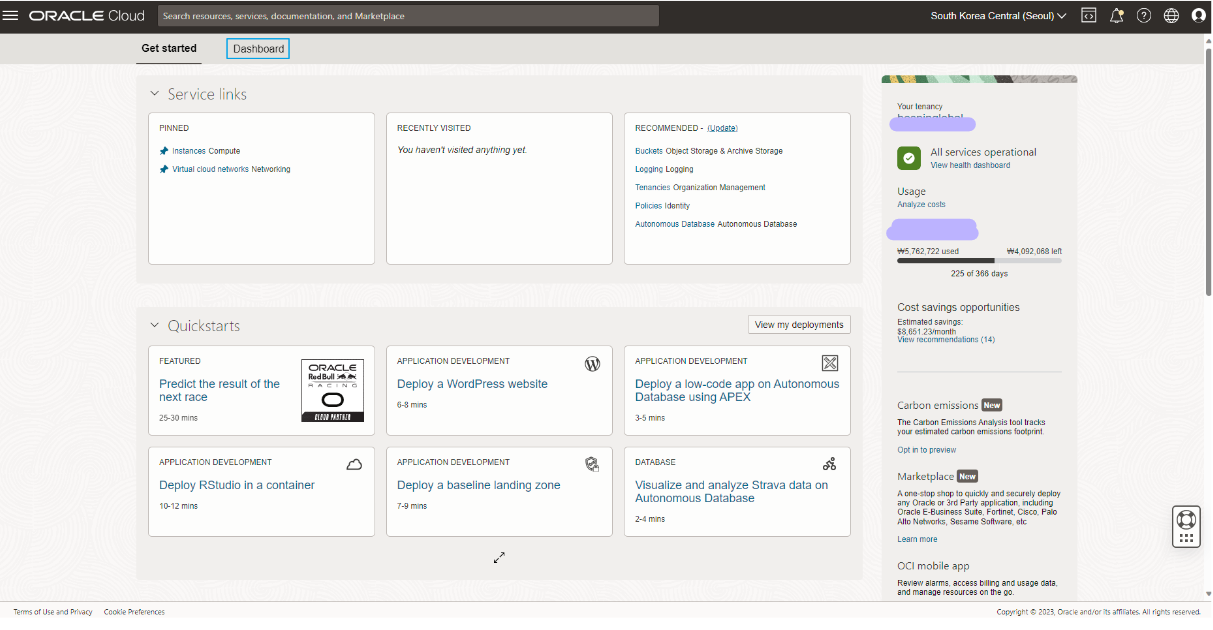Open Tenancies Organization Management link

(700, 187)
